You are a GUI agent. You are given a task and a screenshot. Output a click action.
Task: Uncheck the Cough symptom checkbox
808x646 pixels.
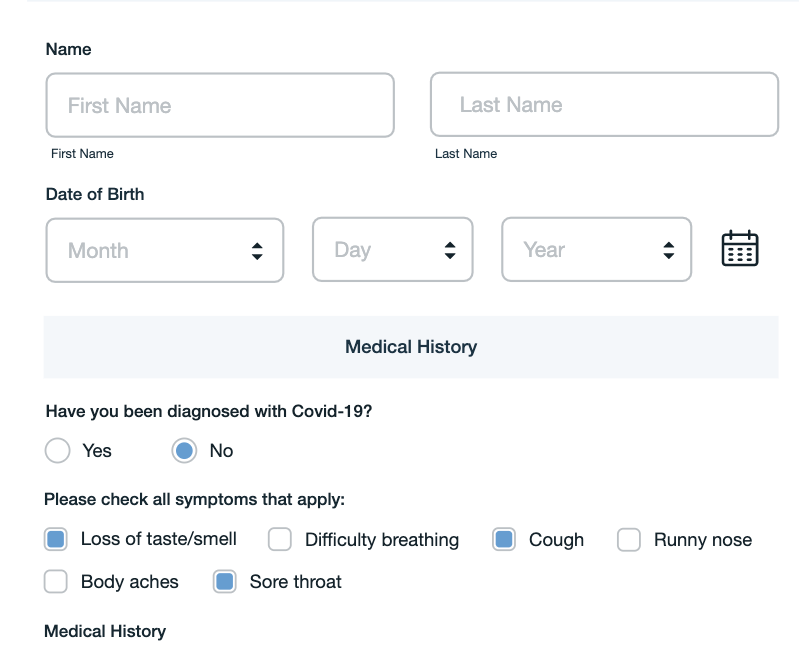point(504,540)
